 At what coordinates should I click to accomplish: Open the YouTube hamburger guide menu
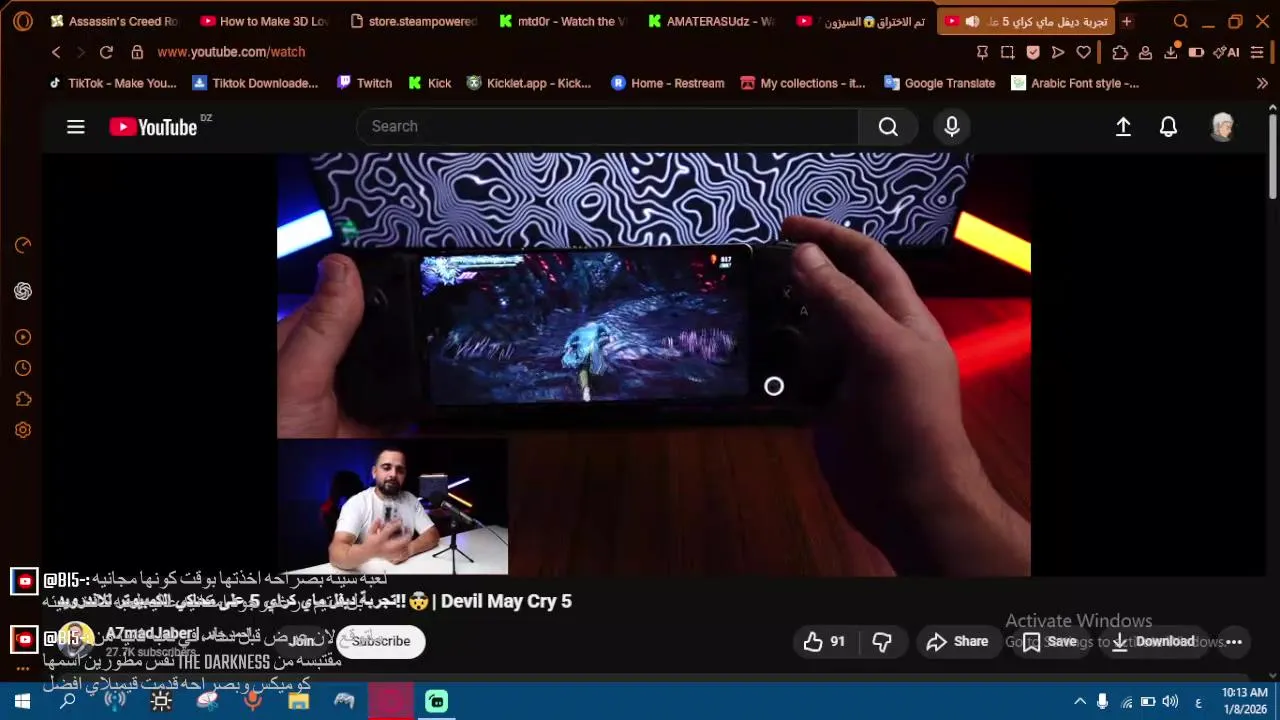76,126
